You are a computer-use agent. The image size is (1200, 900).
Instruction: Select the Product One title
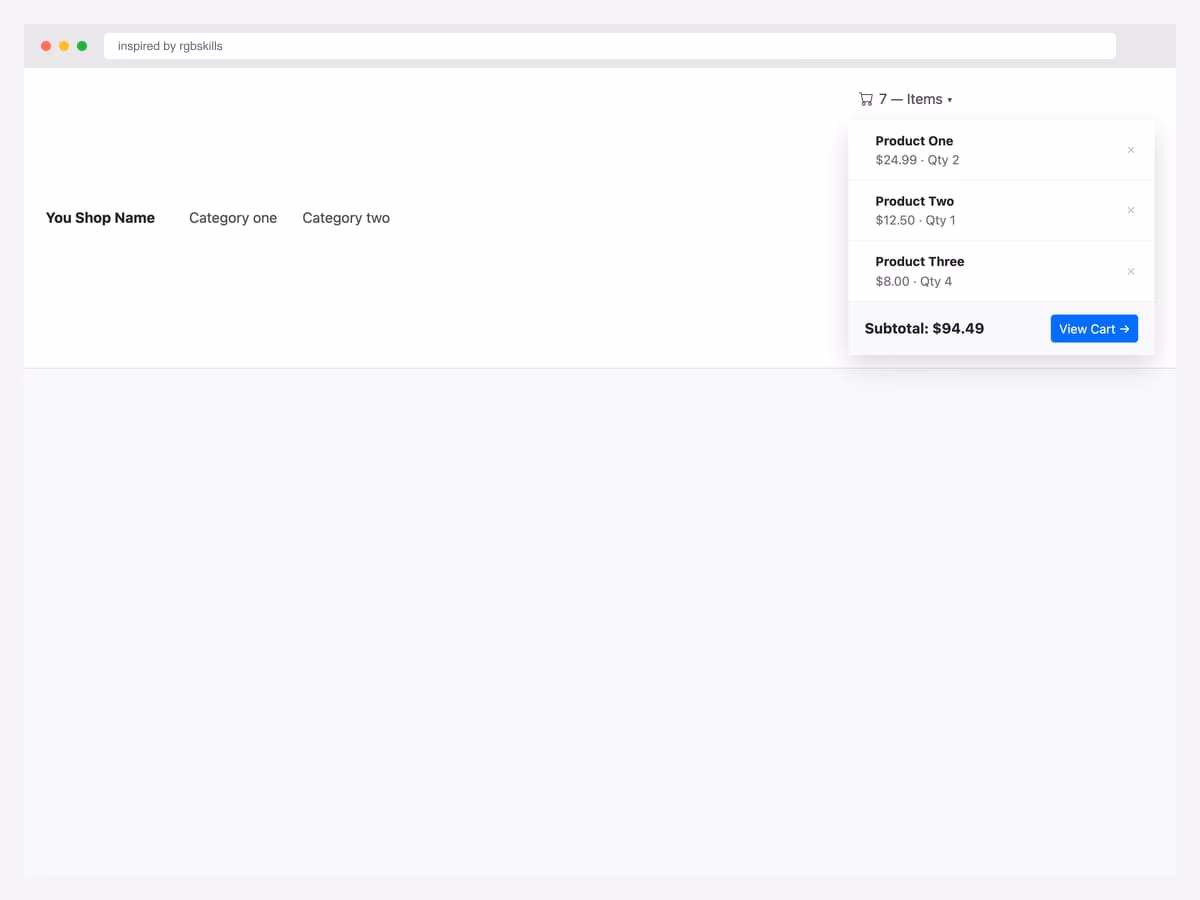[914, 141]
